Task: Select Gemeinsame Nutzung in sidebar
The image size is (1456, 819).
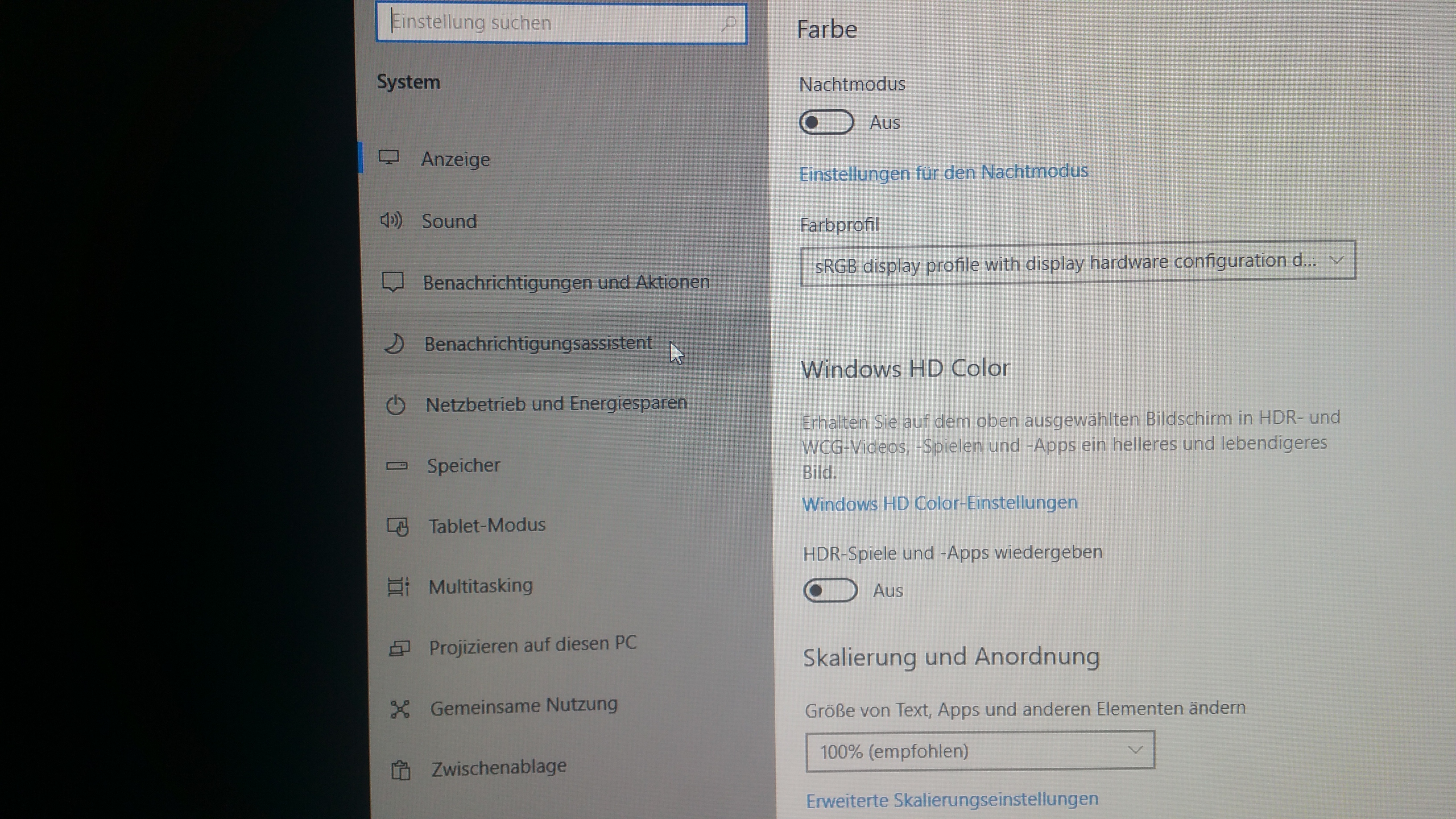Action: [x=523, y=706]
